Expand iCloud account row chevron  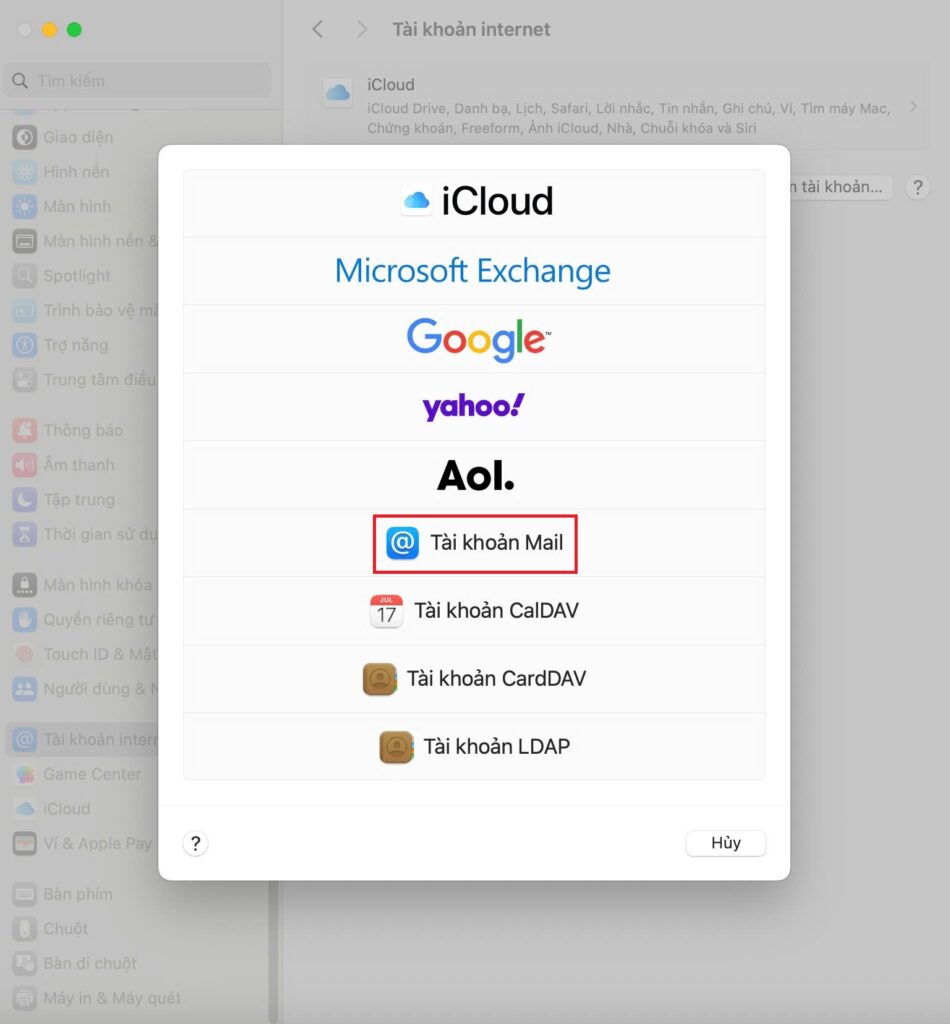click(913, 106)
